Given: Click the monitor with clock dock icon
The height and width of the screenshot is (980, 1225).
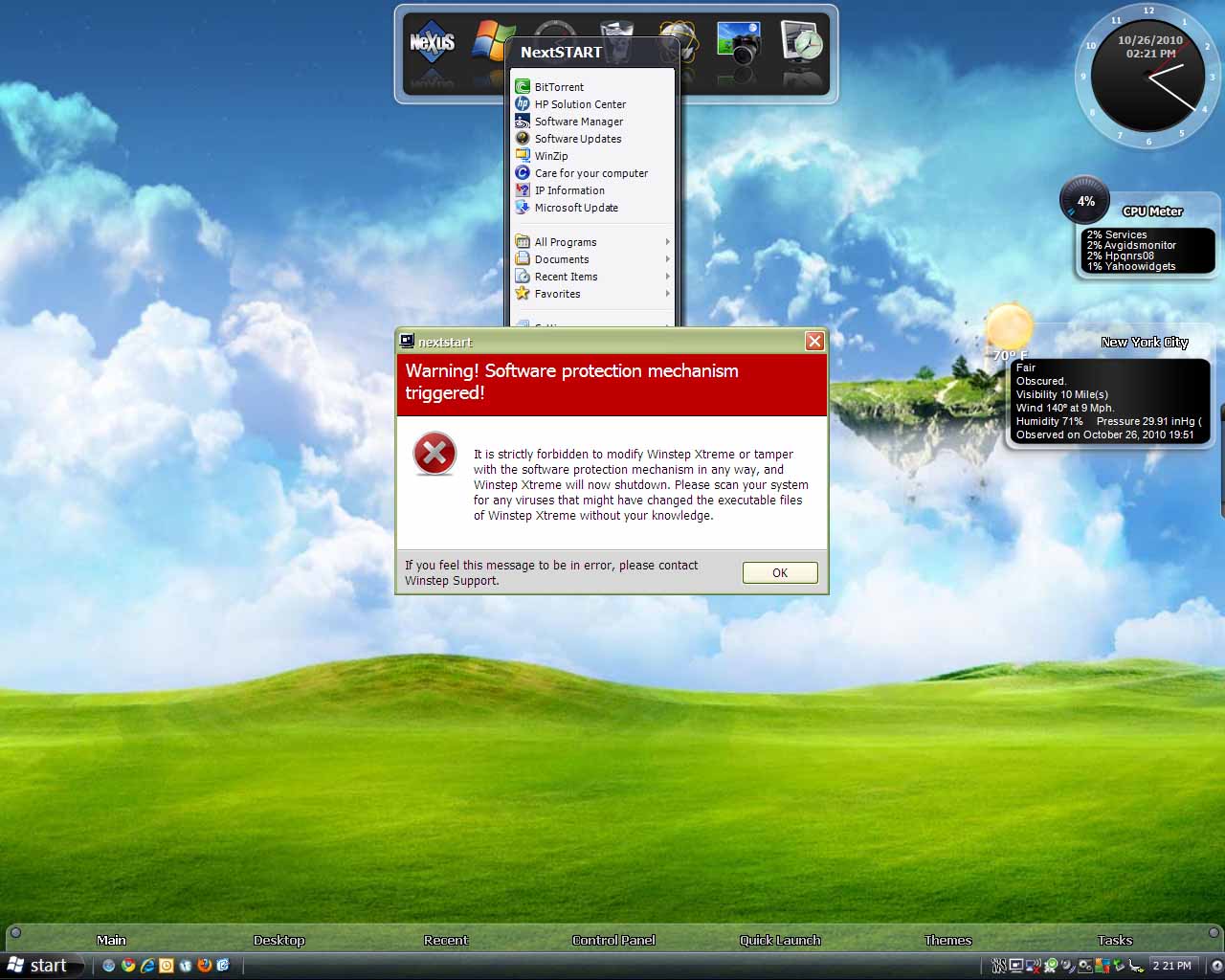Looking at the screenshot, I should 801,44.
